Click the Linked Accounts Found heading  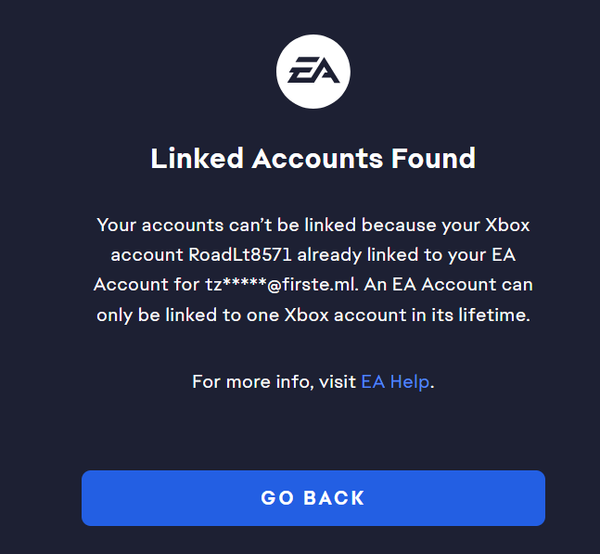313,158
